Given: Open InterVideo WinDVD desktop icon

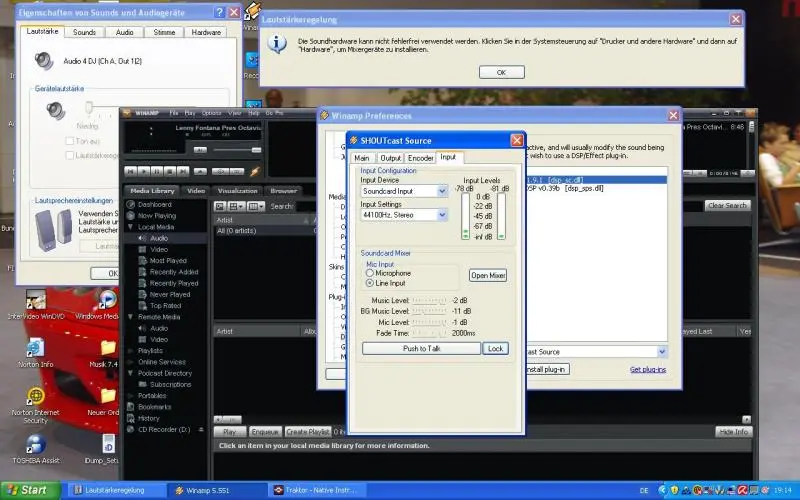Looking at the screenshot, I should click(x=35, y=300).
